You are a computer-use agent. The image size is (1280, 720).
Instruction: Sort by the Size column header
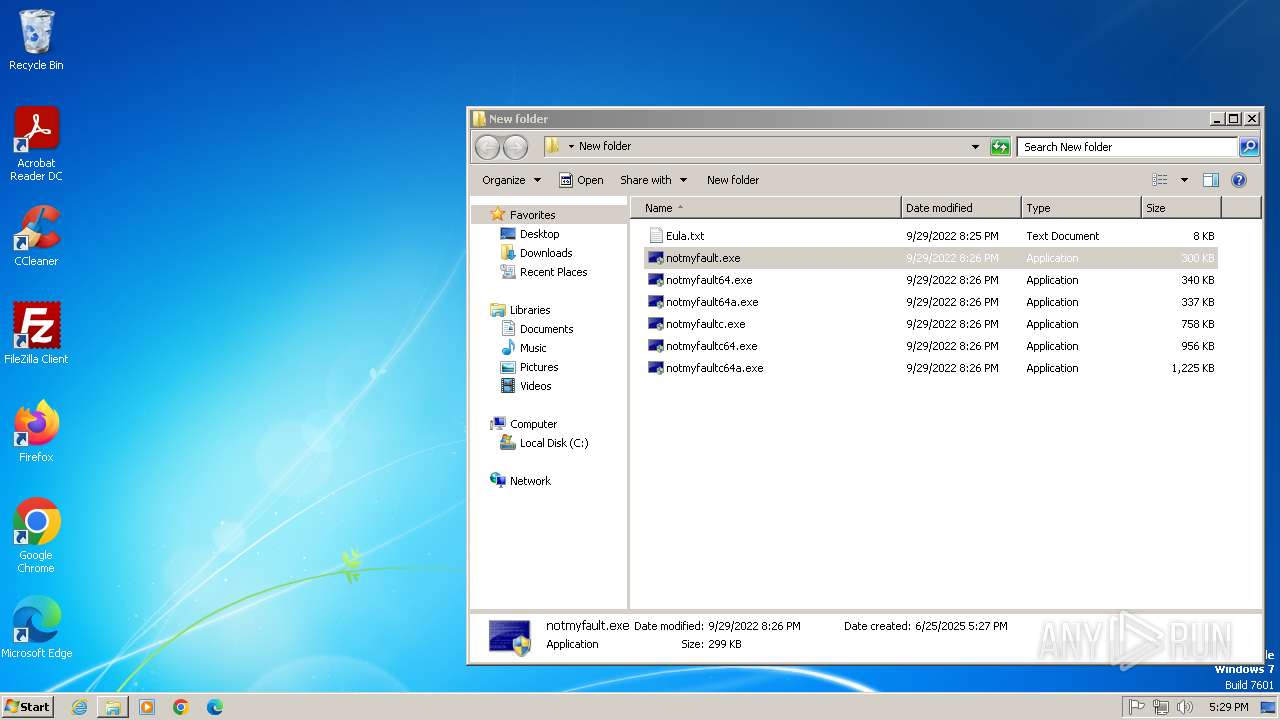[1181, 208]
